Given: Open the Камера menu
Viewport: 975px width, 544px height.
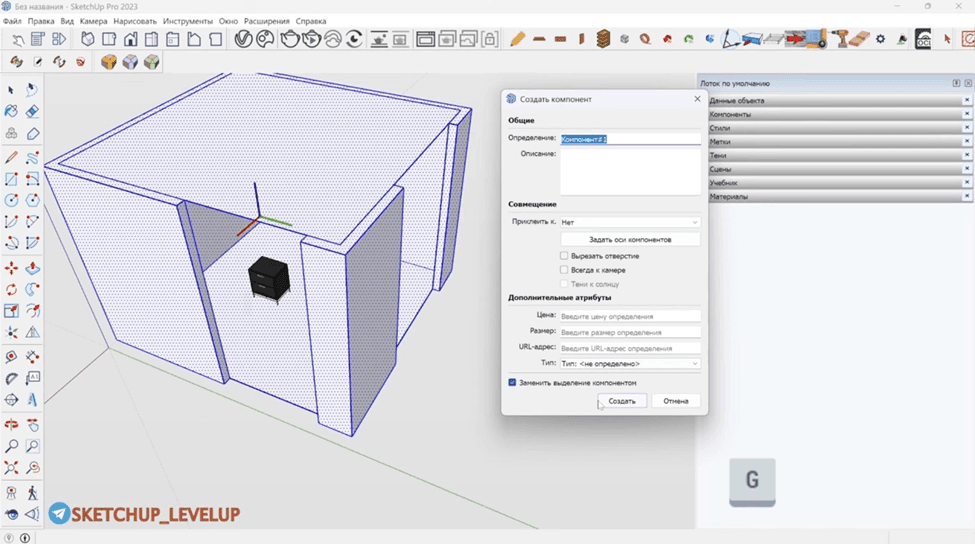Looking at the screenshot, I should [x=93, y=21].
